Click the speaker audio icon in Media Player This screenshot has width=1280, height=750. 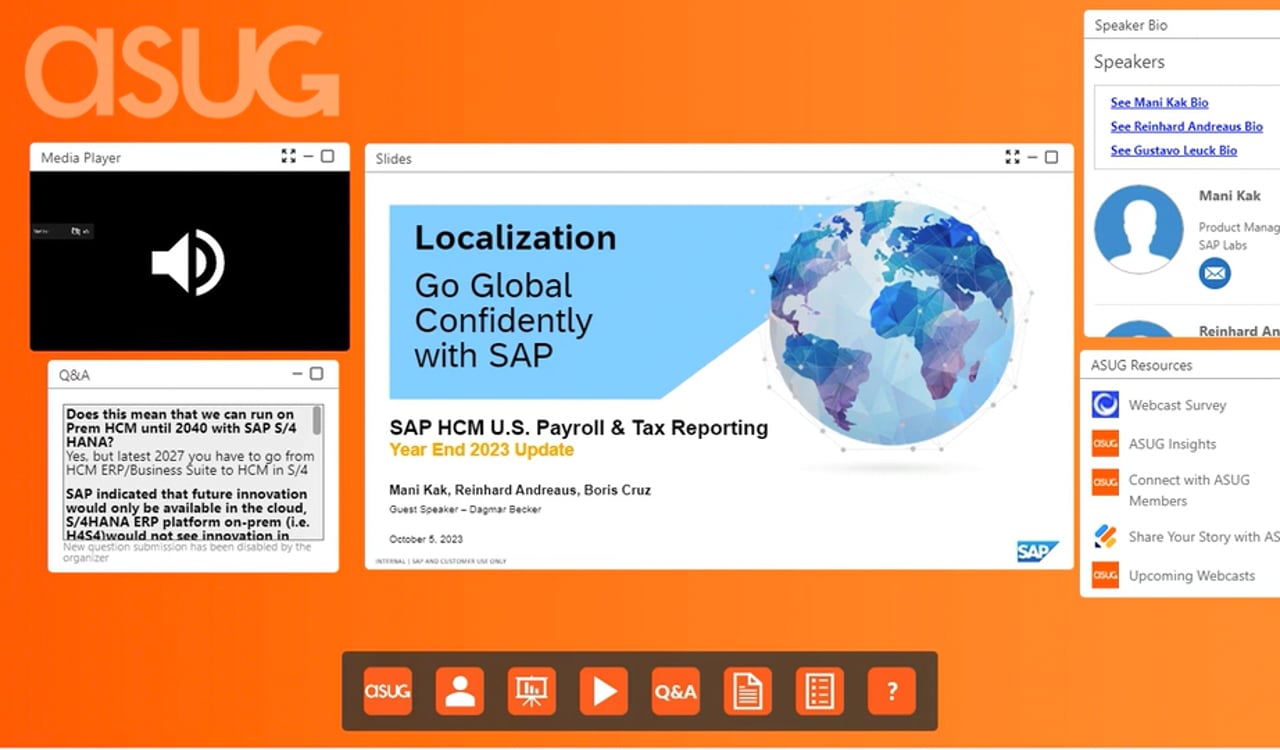(x=188, y=262)
